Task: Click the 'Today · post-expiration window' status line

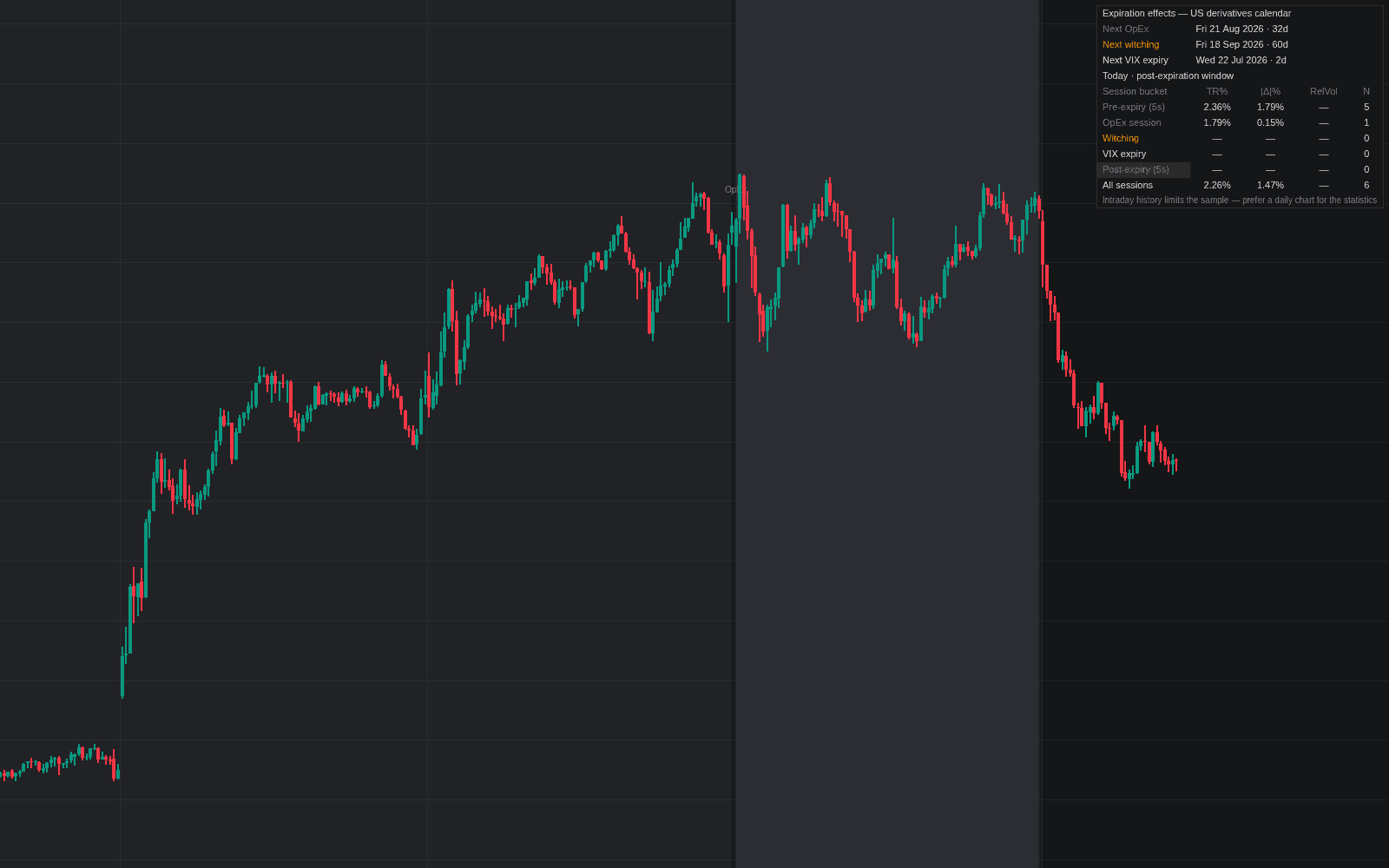Action: tap(1168, 76)
